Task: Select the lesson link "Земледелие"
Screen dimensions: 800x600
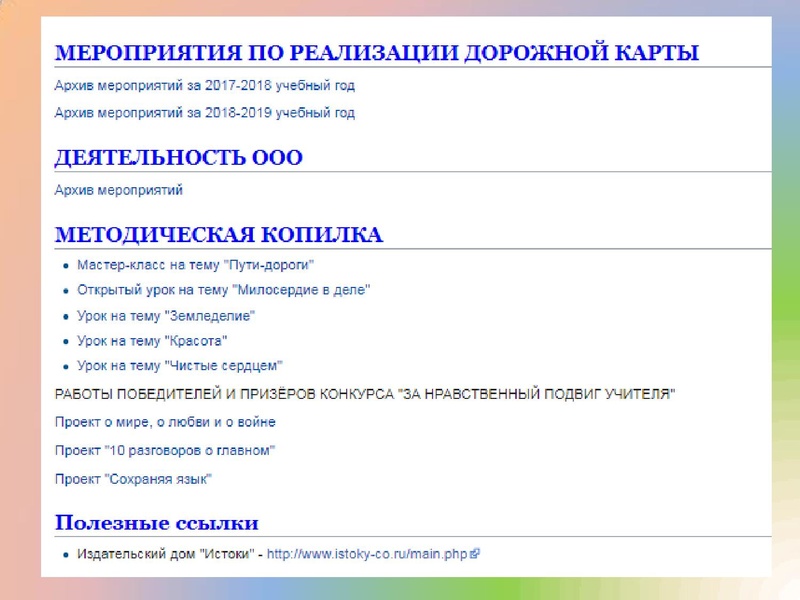Action: coord(166,315)
